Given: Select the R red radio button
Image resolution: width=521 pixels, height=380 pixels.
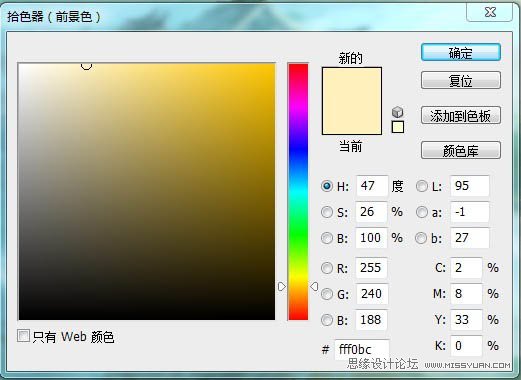Looking at the screenshot, I should (x=327, y=268).
